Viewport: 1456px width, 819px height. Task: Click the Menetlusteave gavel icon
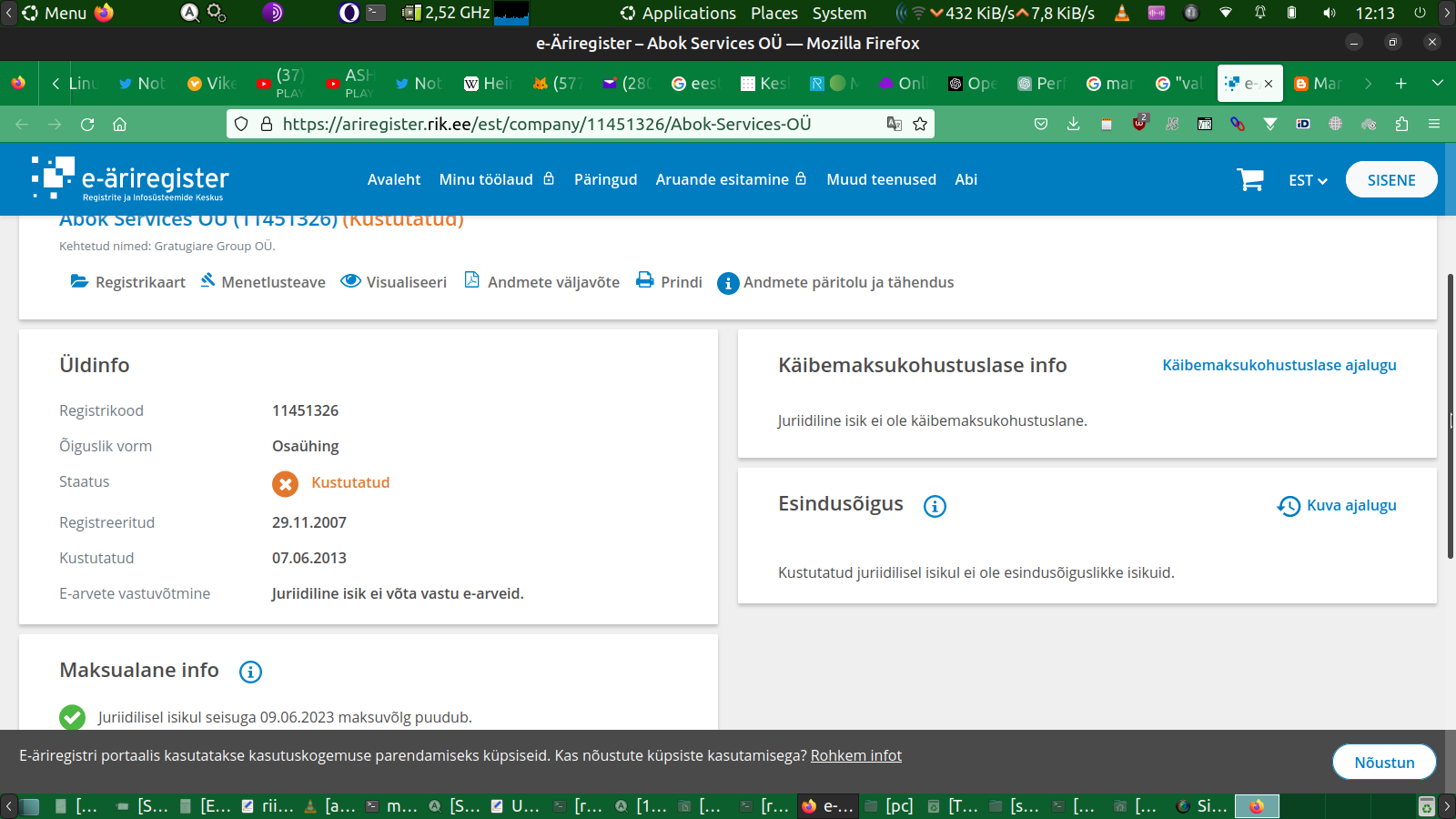point(207,280)
